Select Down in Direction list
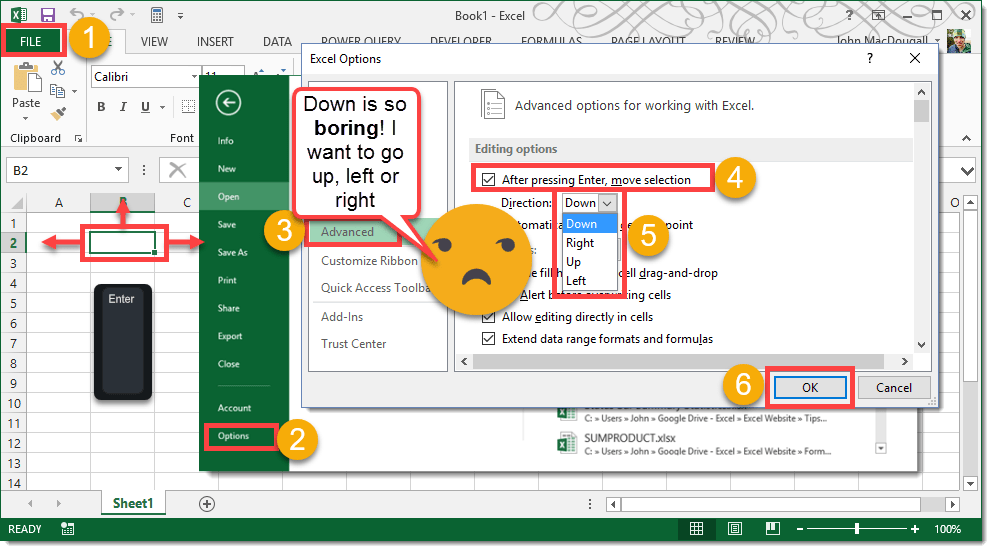 click(x=589, y=224)
